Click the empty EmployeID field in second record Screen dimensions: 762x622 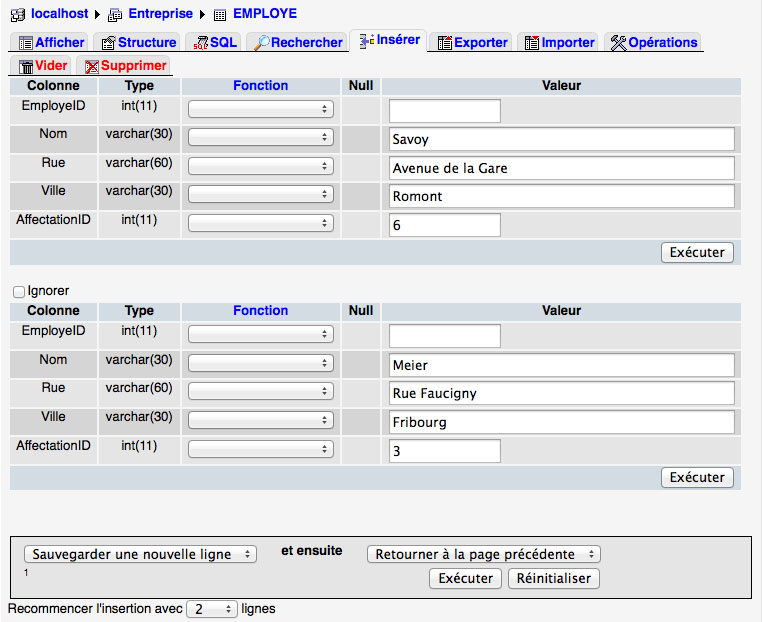click(445, 336)
